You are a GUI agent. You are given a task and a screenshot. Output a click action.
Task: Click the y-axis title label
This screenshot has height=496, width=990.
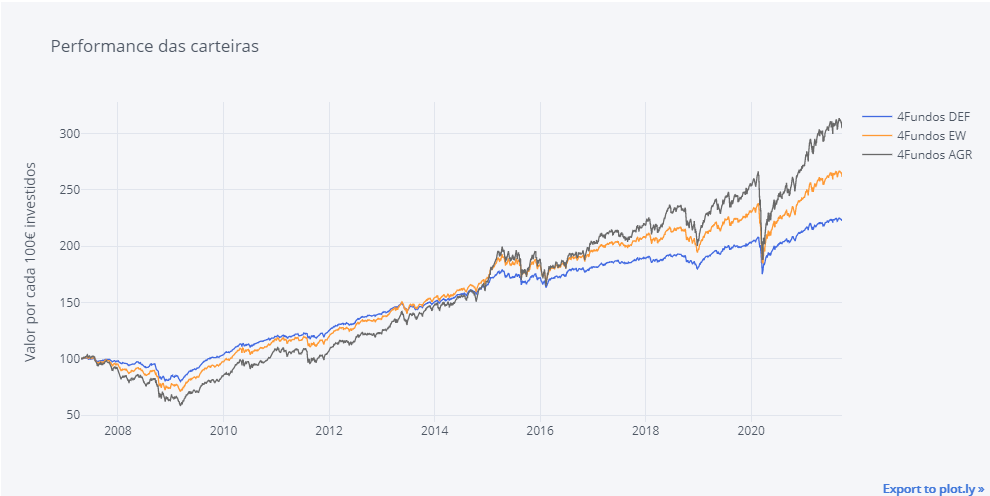(31, 260)
